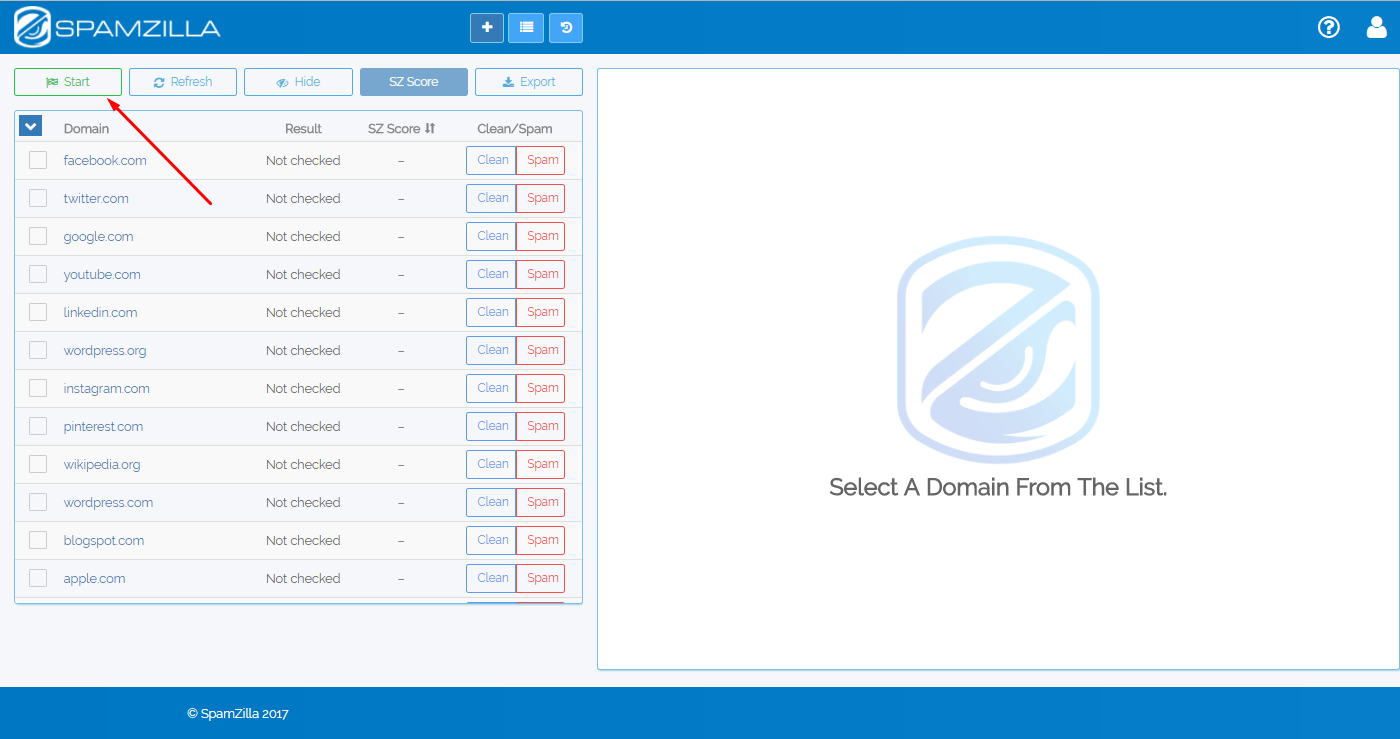Viewport: 1400px width, 739px height.
Task: Tick the checkbox for linkedin.com
Action: coord(38,312)
